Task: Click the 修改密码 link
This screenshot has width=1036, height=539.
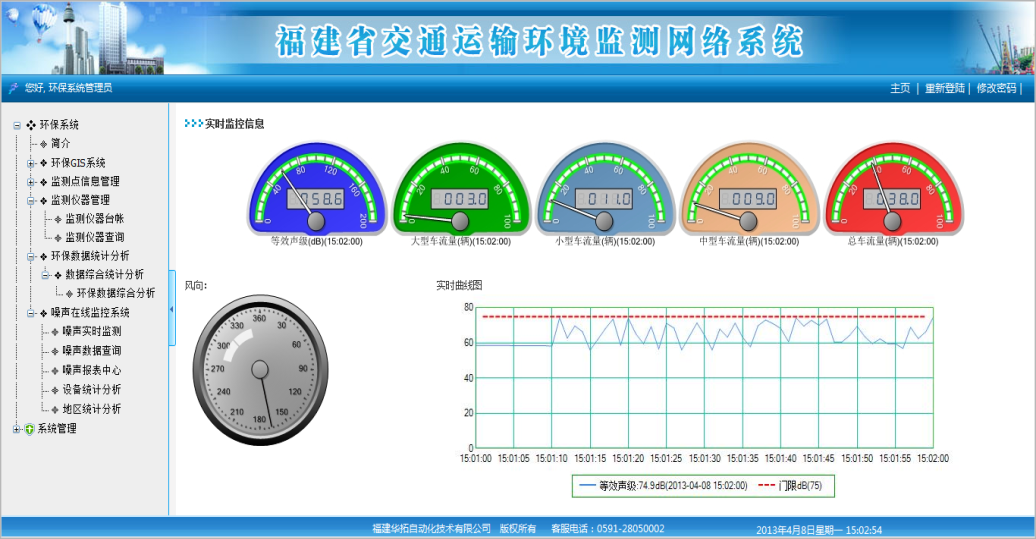Action: tap(996, 88)
